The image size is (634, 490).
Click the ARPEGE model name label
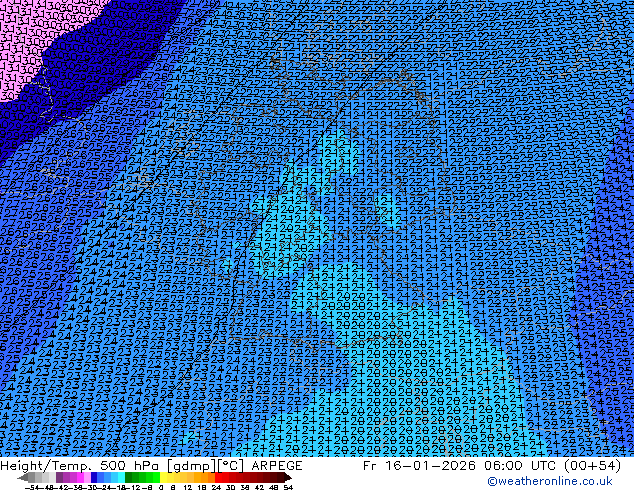(x=277, y=466)
